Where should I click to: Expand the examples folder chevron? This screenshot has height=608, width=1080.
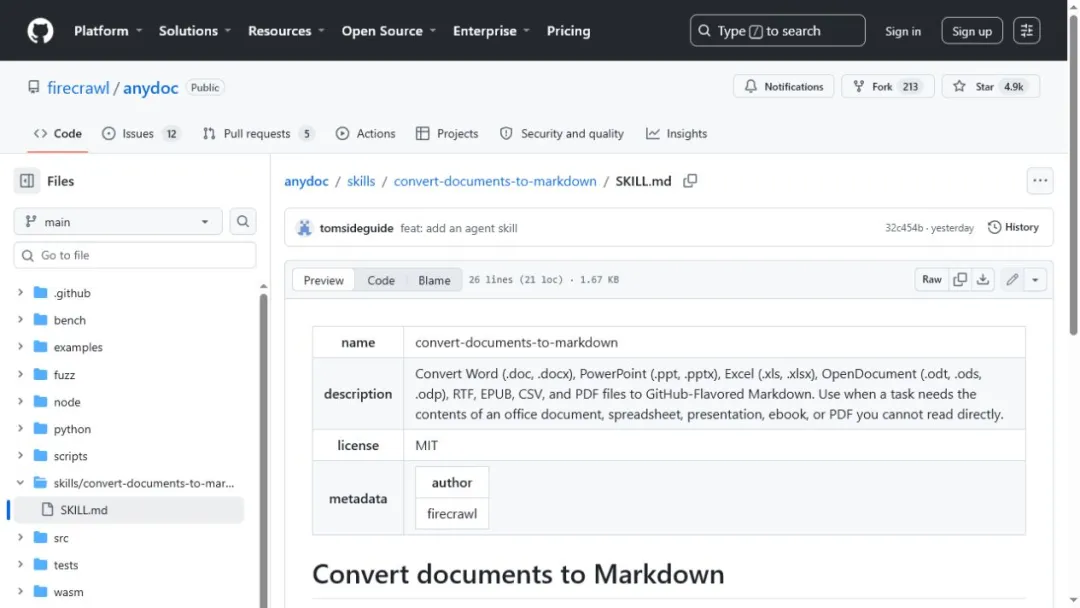click(x=20, y=347)
